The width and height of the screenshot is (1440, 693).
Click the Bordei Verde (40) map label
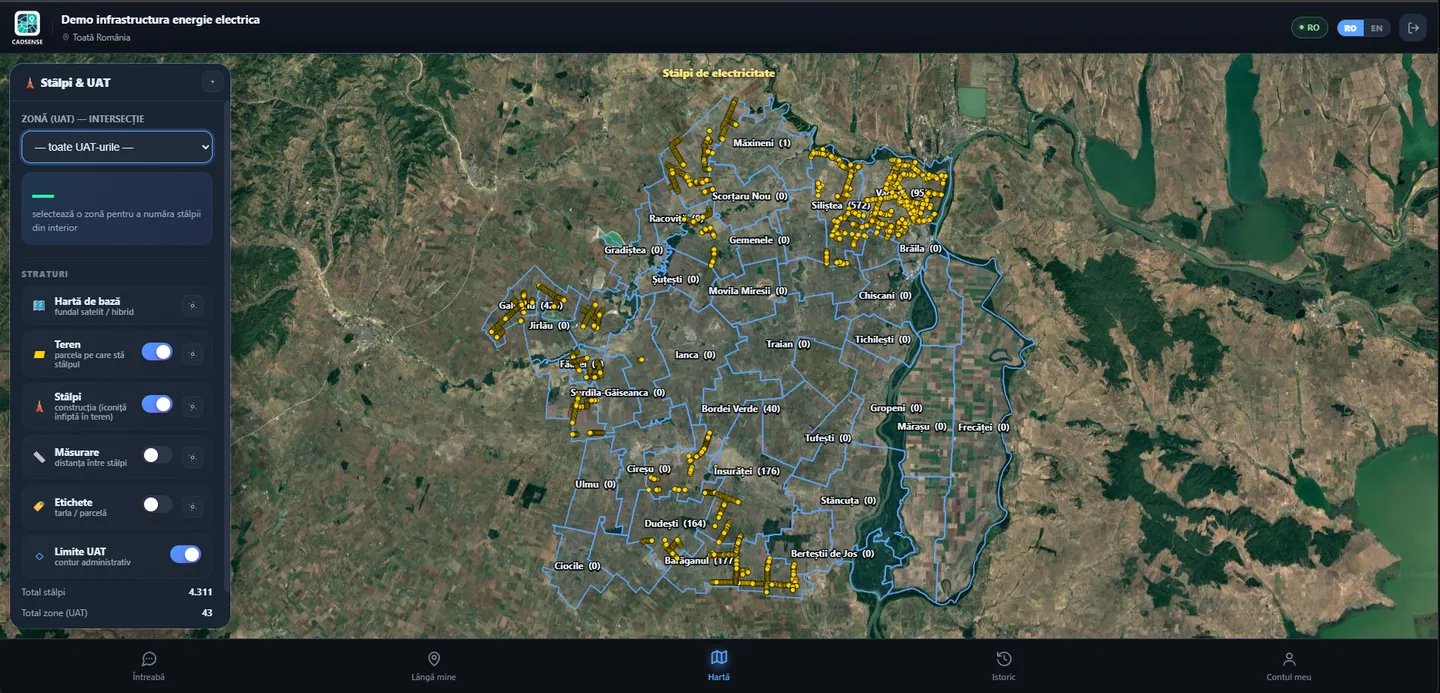tap(741, 409)
